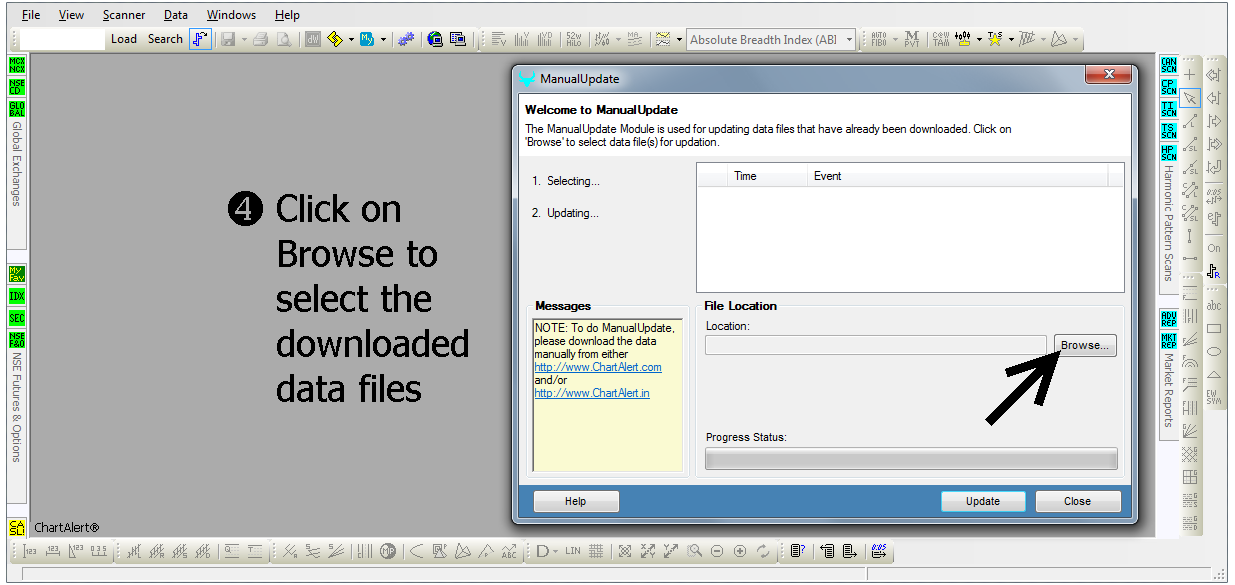Open the NSE F&O icon
Screen dimensions: 1235x585
[x=17, y=341]
